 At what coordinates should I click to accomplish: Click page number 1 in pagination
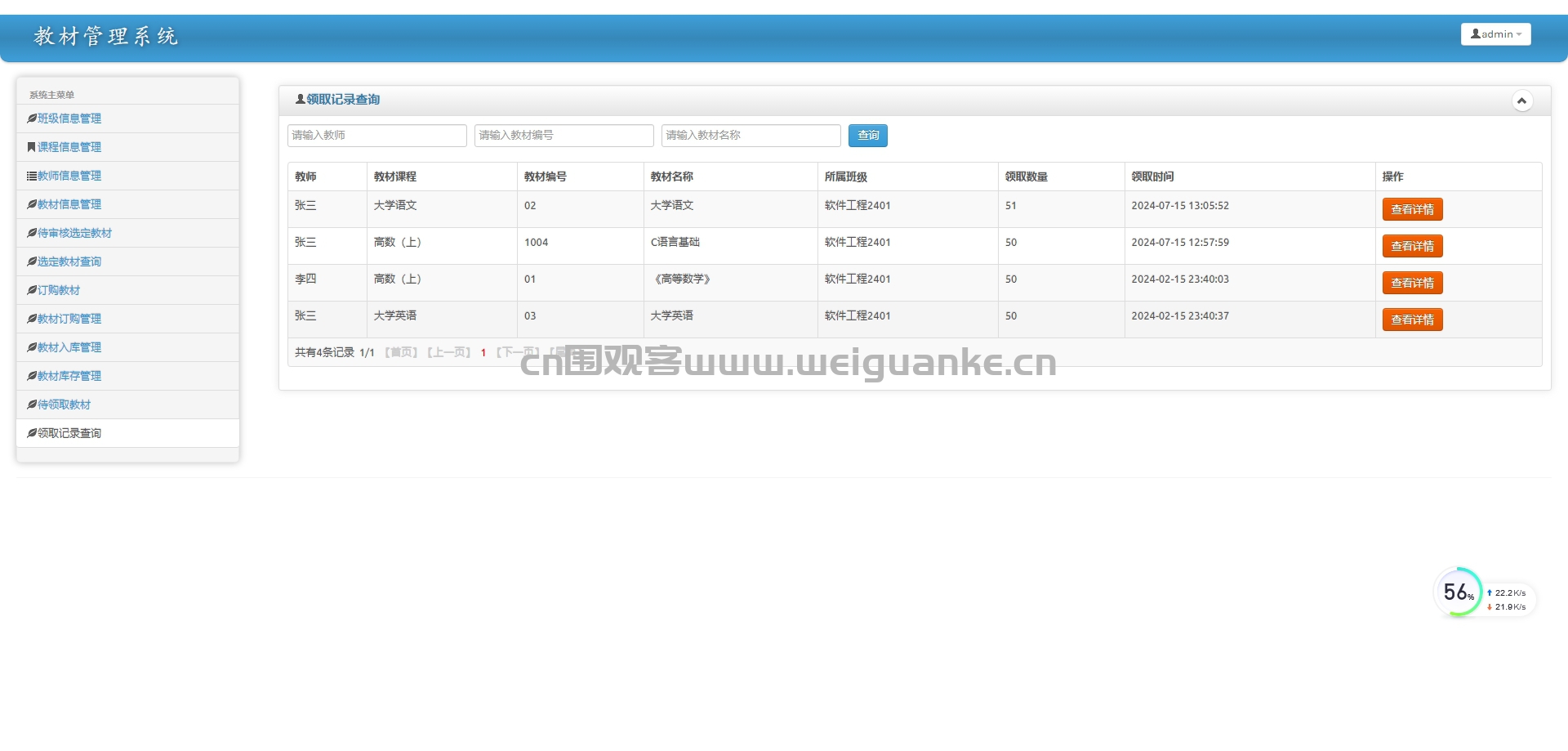coord(483,353)
